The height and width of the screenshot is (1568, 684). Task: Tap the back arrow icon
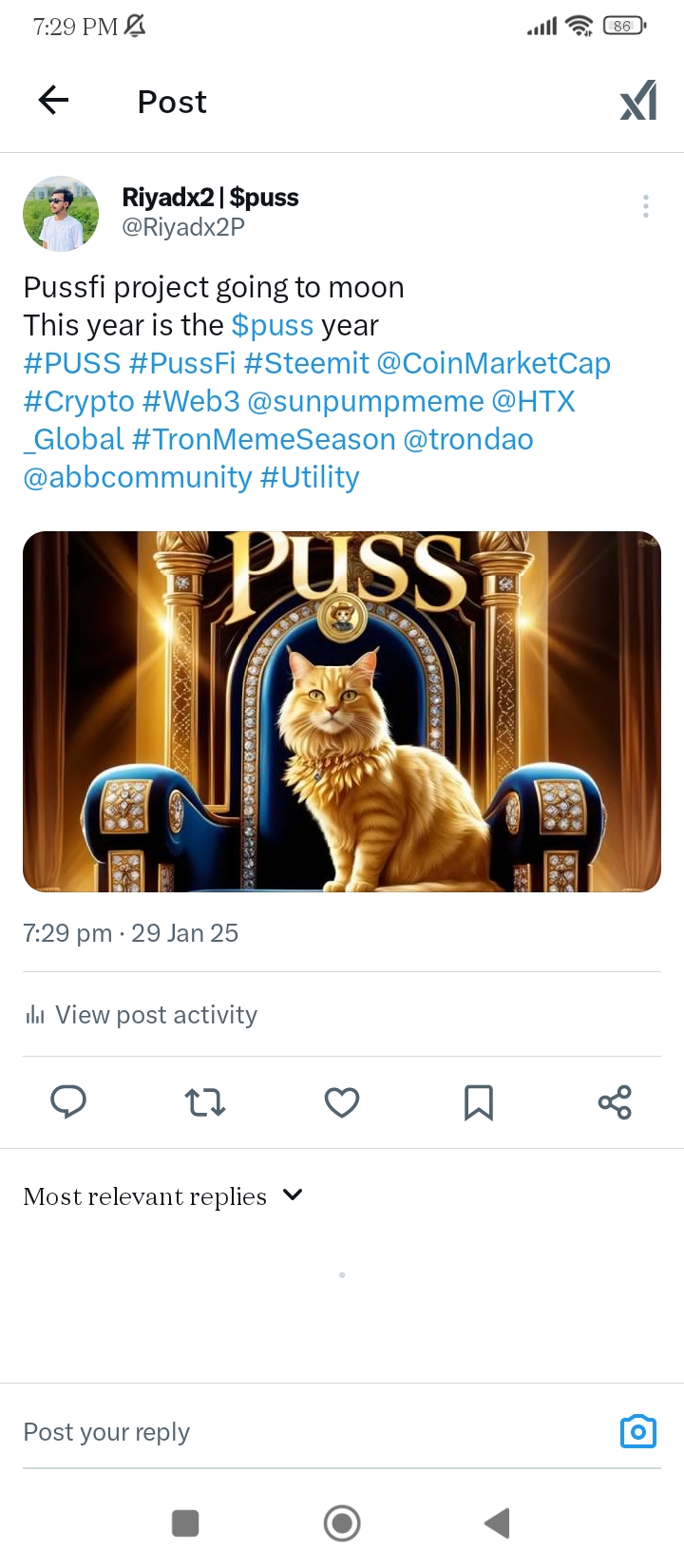click(x=53, y=100)
